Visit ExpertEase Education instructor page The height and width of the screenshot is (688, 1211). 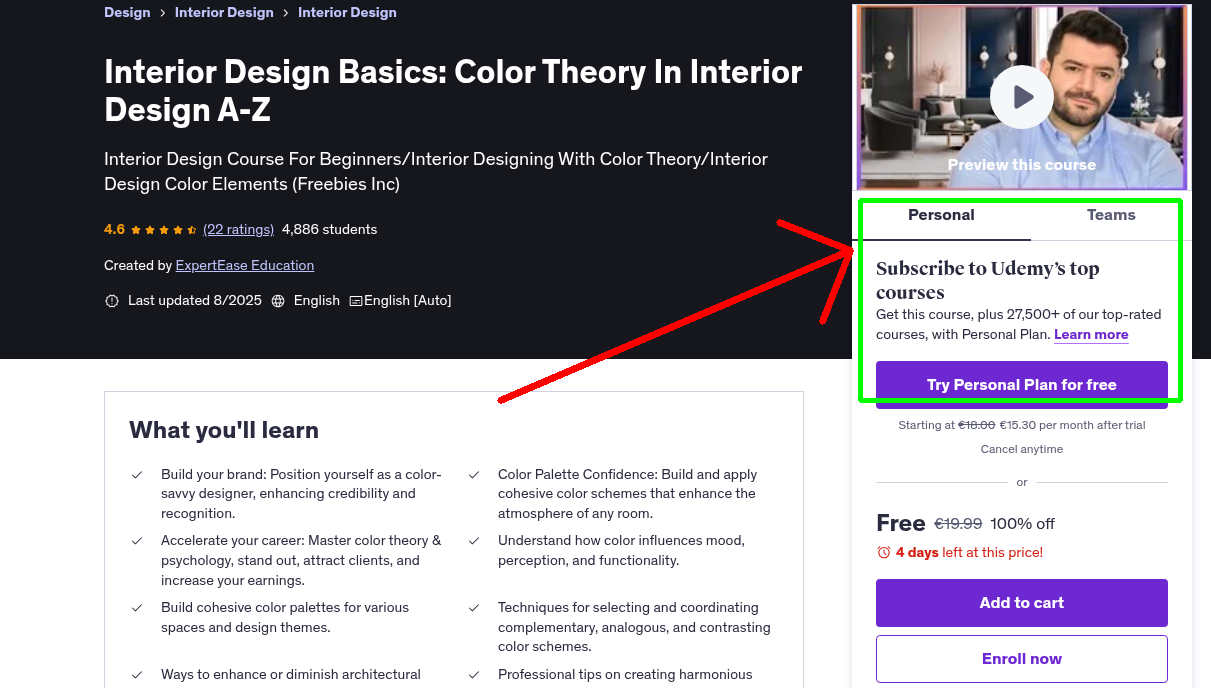(x=245, y=266)
